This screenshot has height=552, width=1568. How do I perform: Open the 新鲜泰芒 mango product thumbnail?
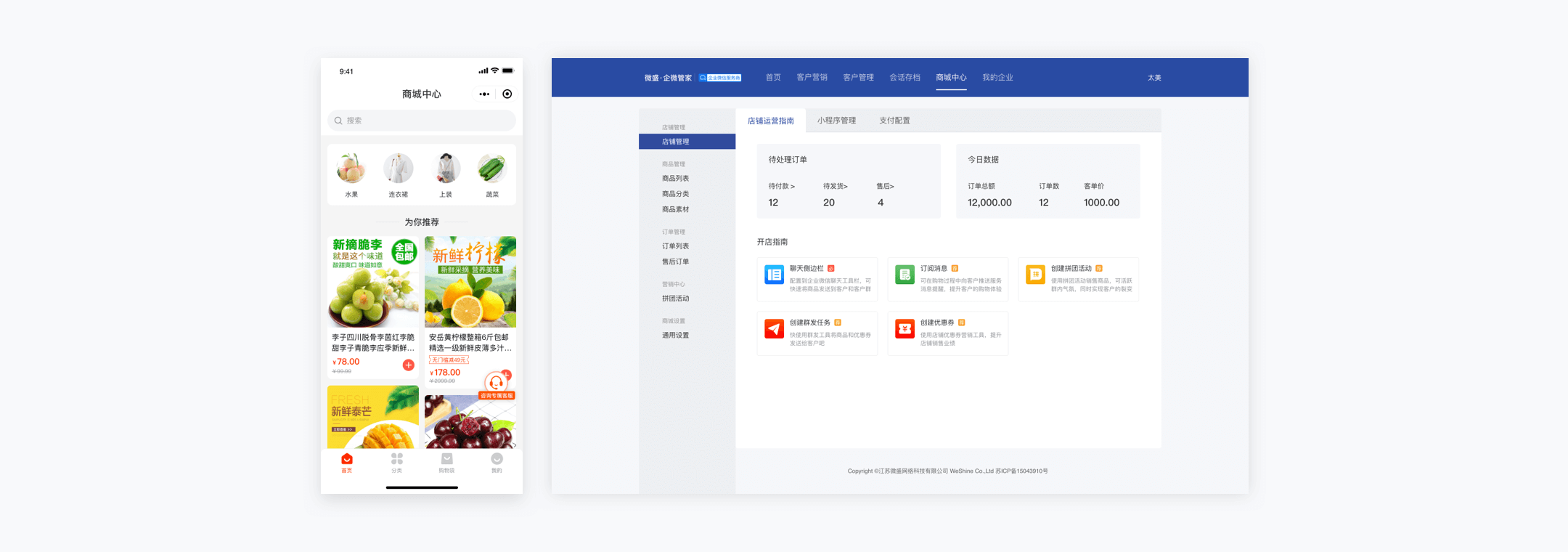pyautogui.click(x=373, y=417)
